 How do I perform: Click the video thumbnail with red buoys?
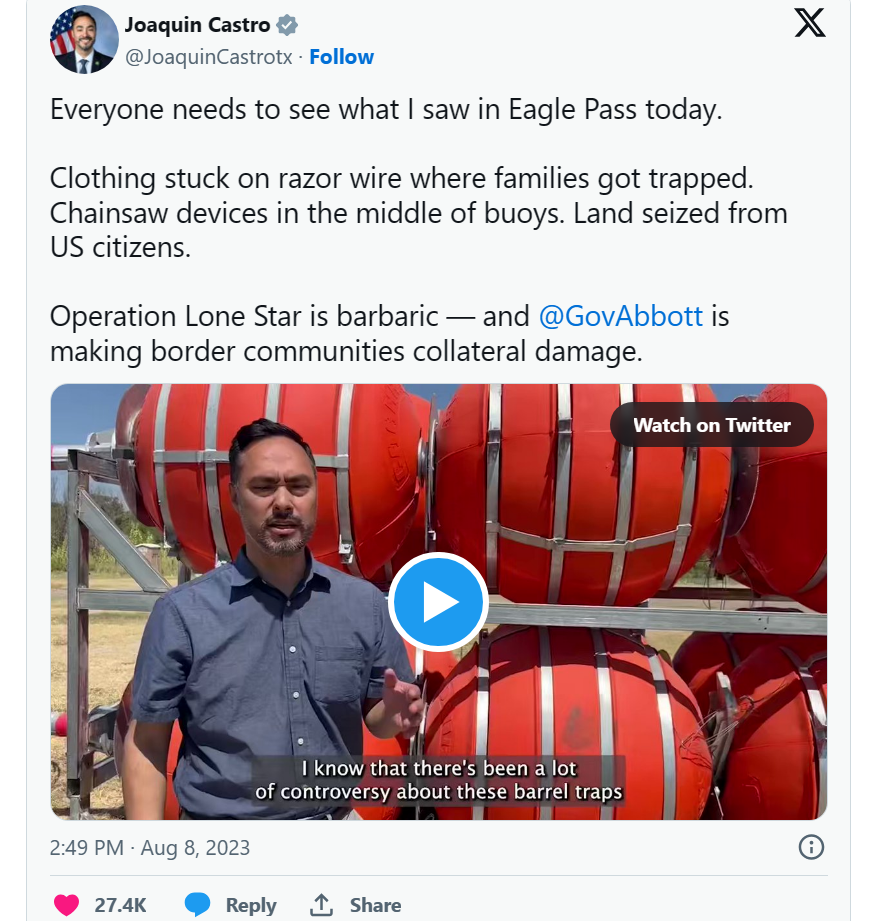[439, 601]
